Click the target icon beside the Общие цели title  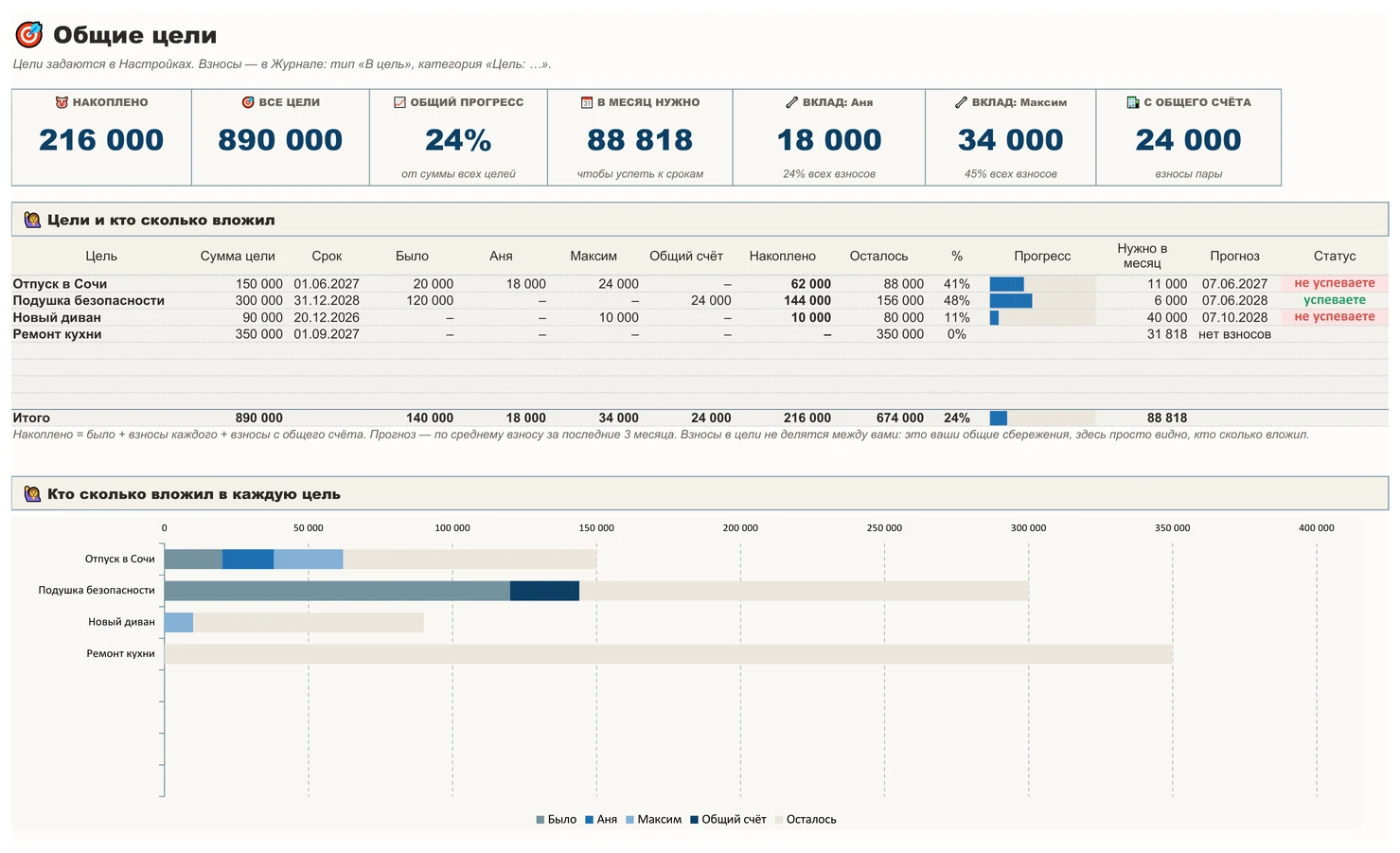point(29,35)
